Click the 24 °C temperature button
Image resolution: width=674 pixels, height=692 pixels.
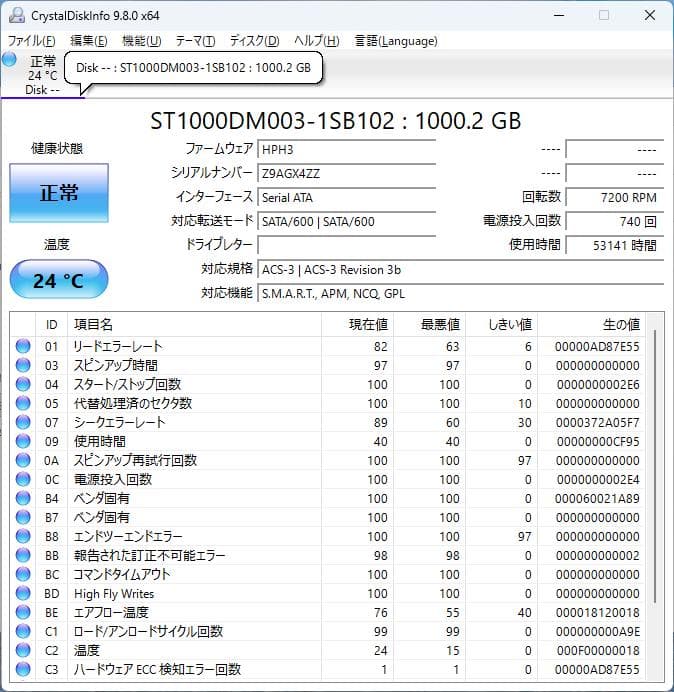click(x=59, y=280)
